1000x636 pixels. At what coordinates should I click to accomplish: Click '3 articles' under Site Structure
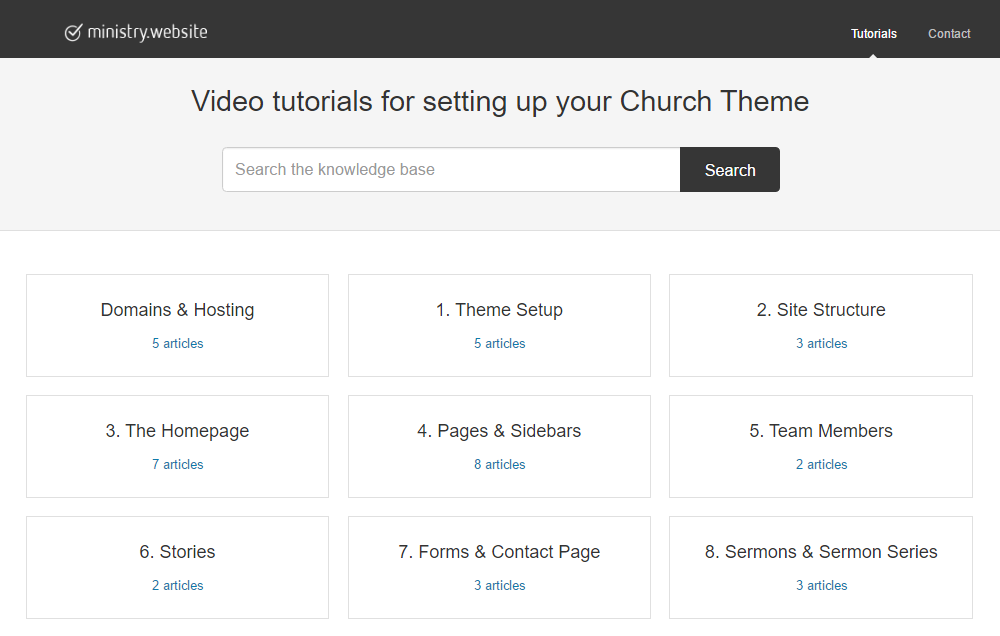[x=820, y=344]
